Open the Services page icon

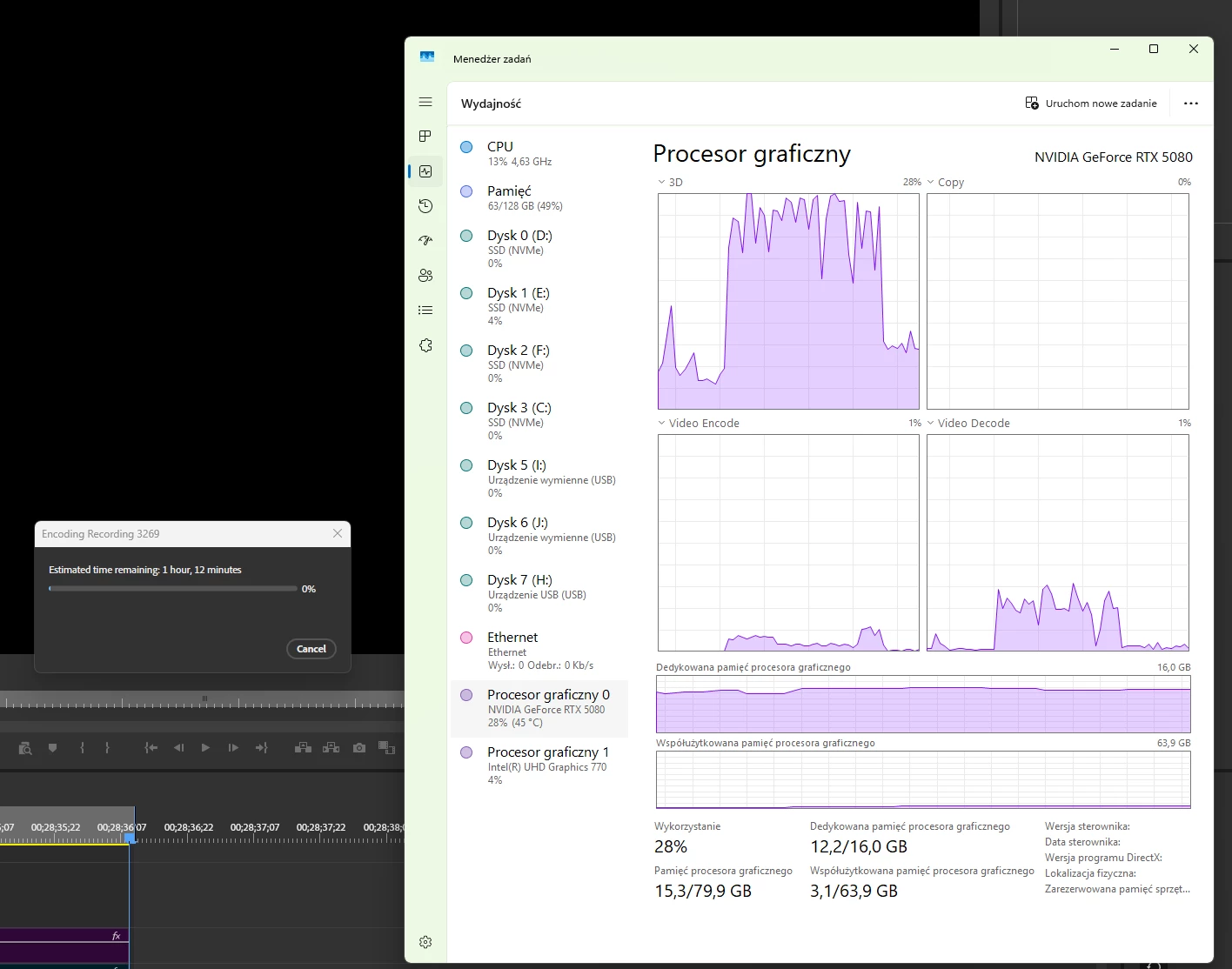[425, 345]
